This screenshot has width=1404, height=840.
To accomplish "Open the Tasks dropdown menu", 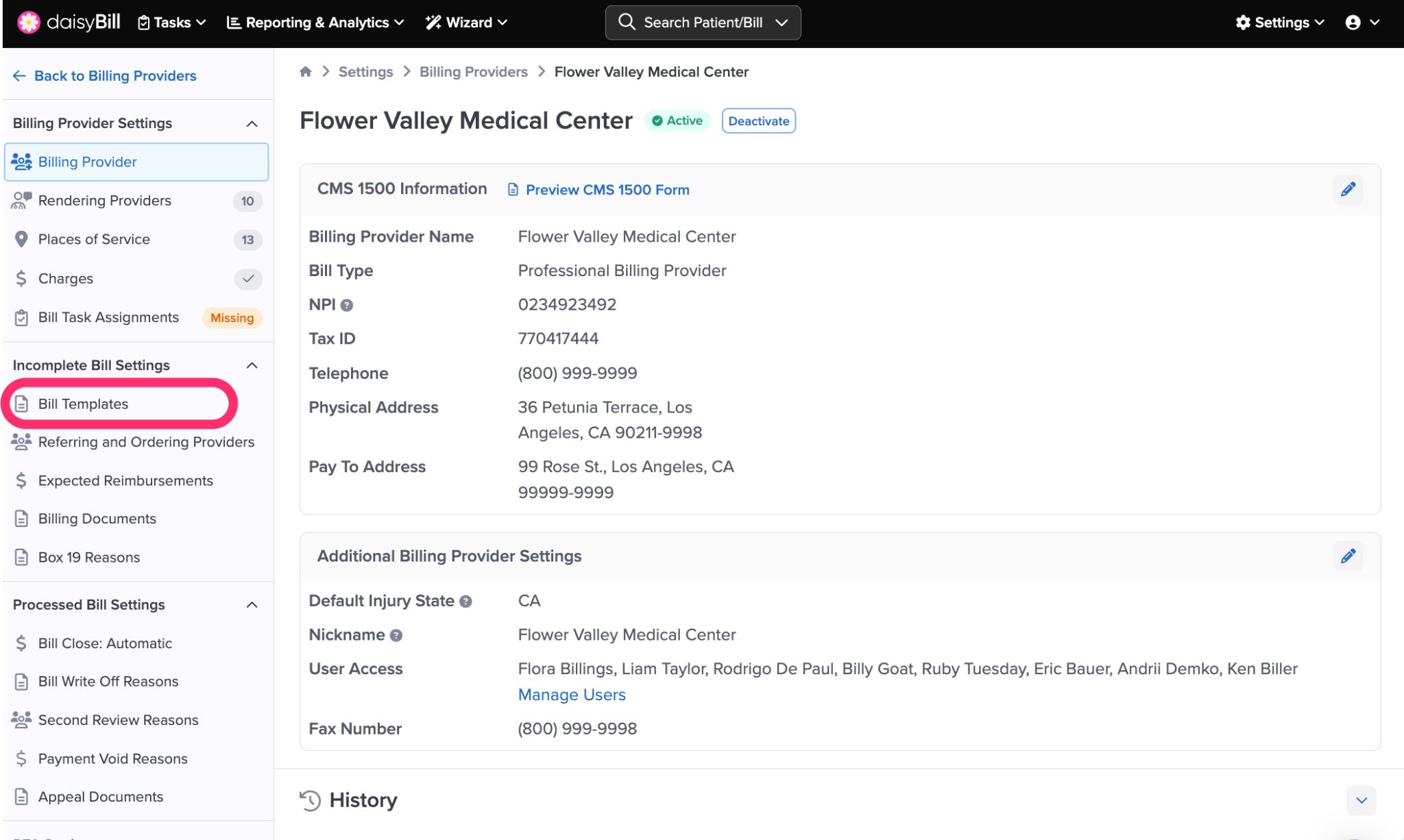I will pyautogui.click(x=172, y=23).
